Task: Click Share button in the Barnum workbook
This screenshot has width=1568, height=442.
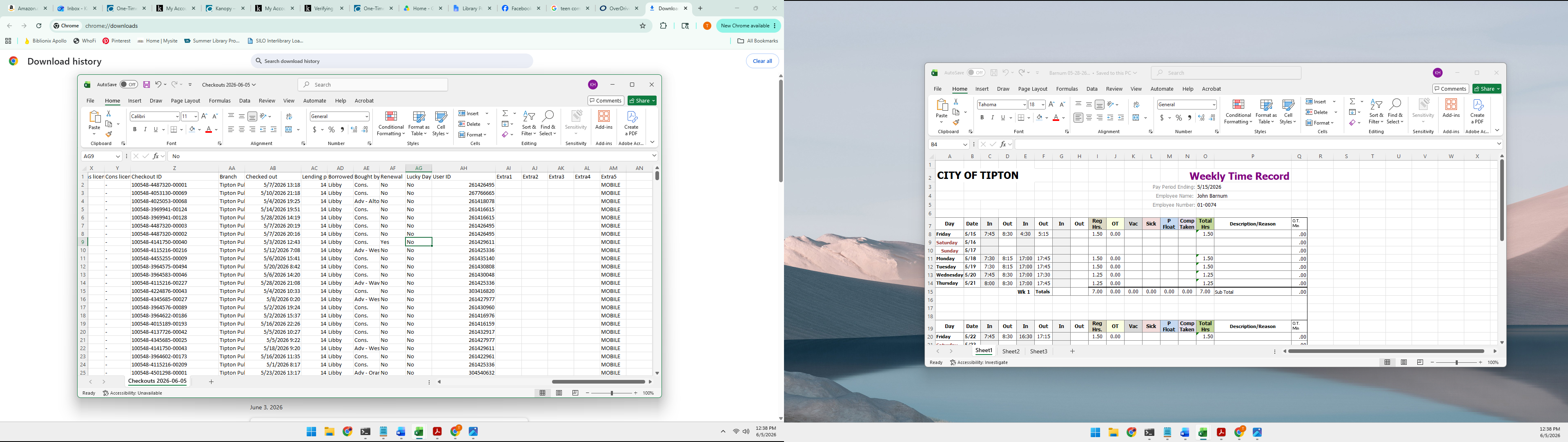Action: point(1486,89)
